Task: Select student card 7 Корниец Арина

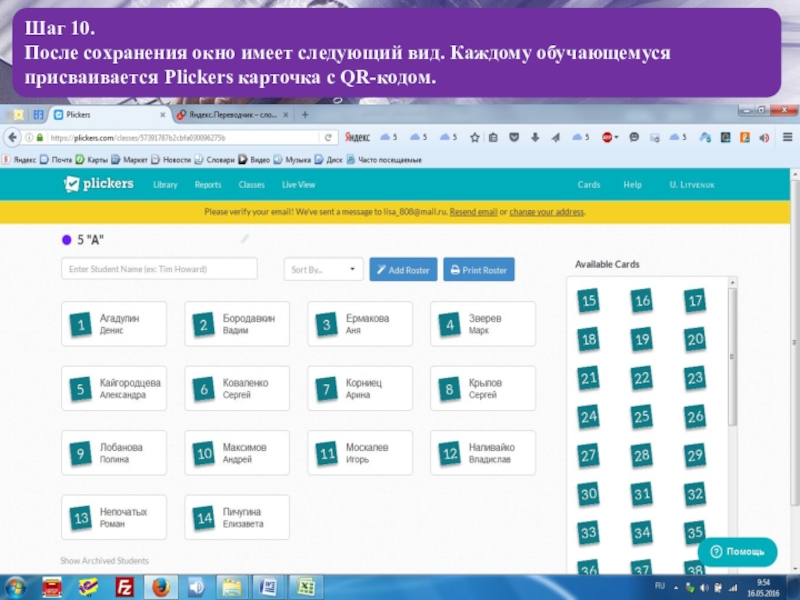Action: (x=360, y=388)
